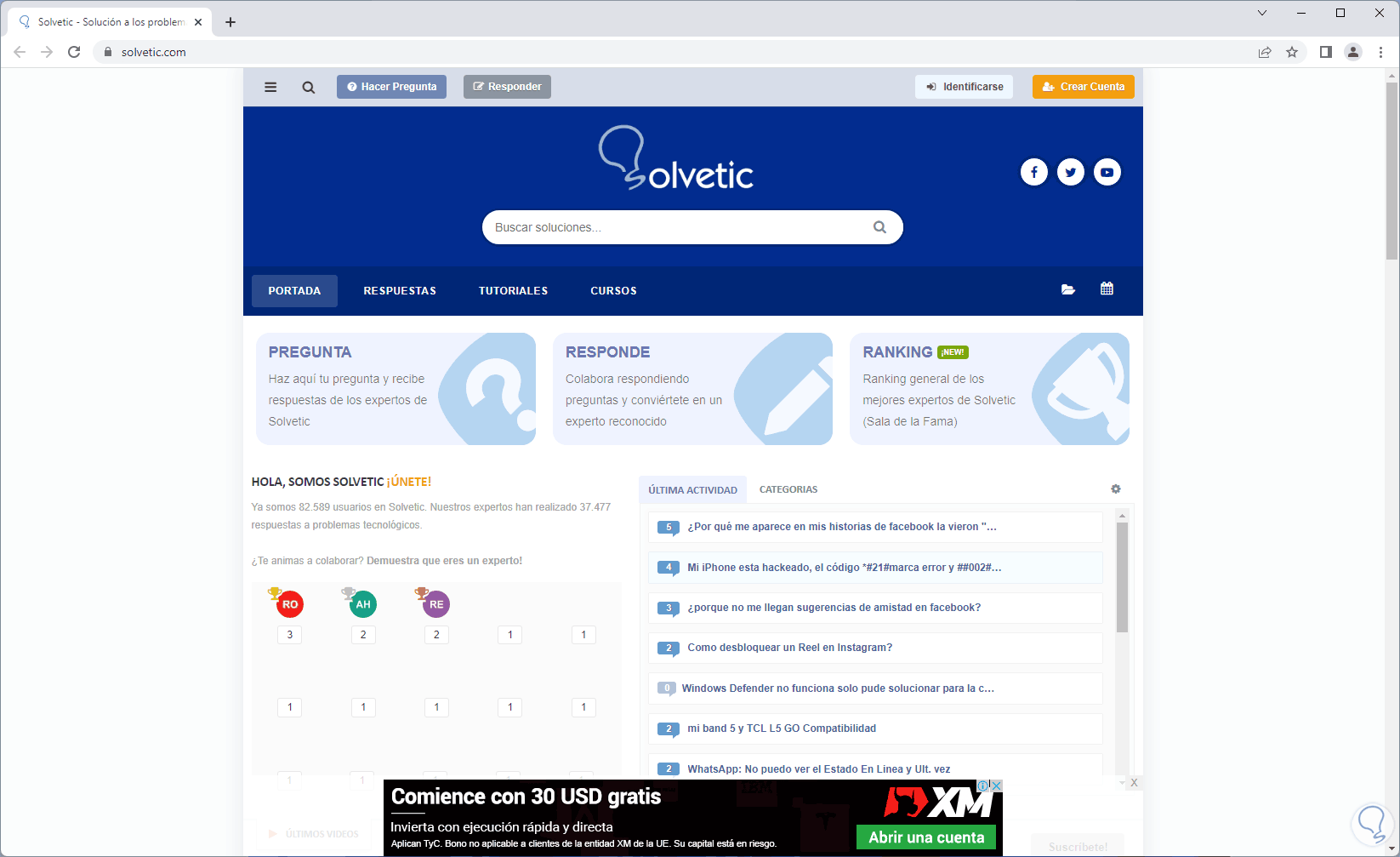Viewport: 1400px width, 857px height.
Task: Click Demuestra que eres un experto link
Action: point(444,561)
